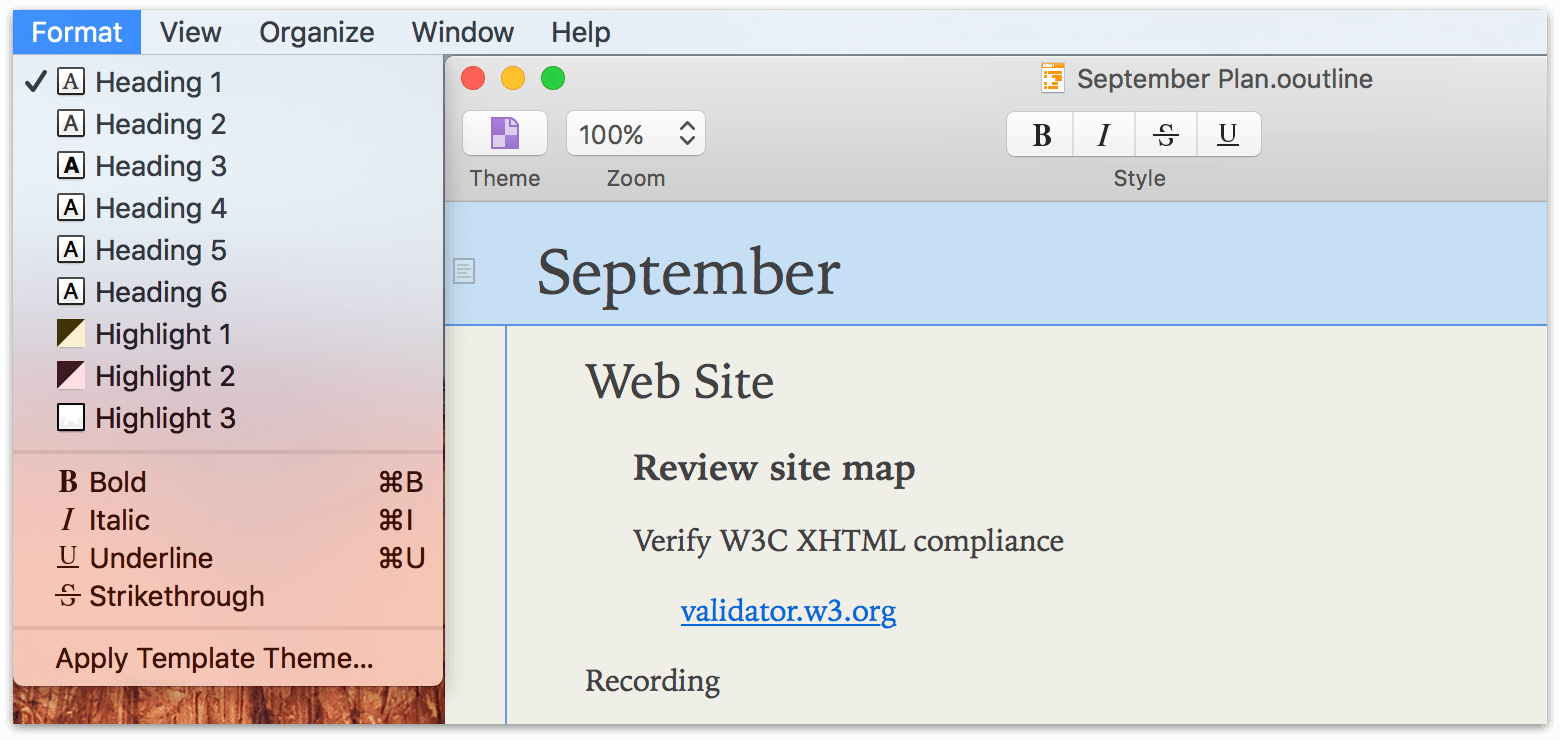Click the white Highlight 3 swatch icon
This screenshot has height=740, width=1560.
pyautogui.click(x=71, y=418)
